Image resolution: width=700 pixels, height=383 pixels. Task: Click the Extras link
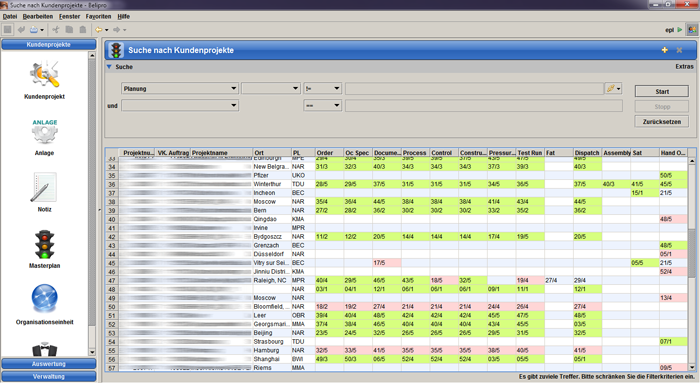[684, 67]
